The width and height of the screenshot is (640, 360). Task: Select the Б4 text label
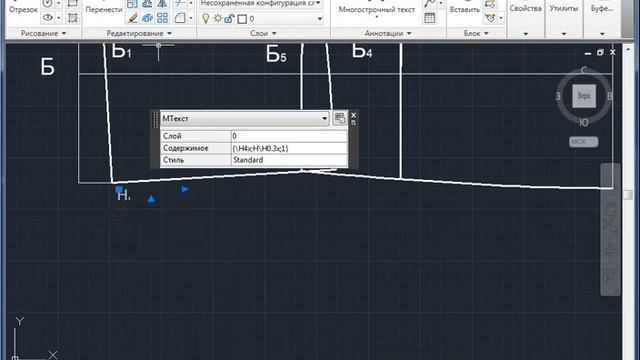click(x=362, y=51)
